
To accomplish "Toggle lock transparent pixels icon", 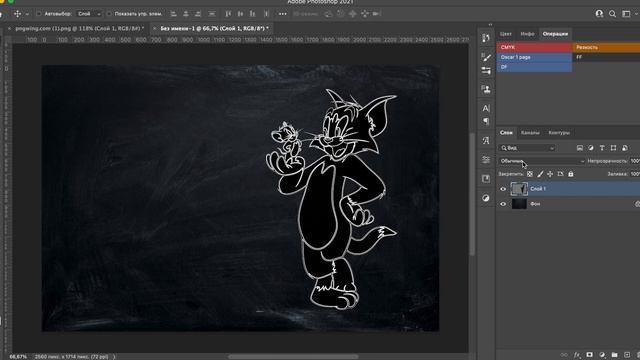I will 530,174.
